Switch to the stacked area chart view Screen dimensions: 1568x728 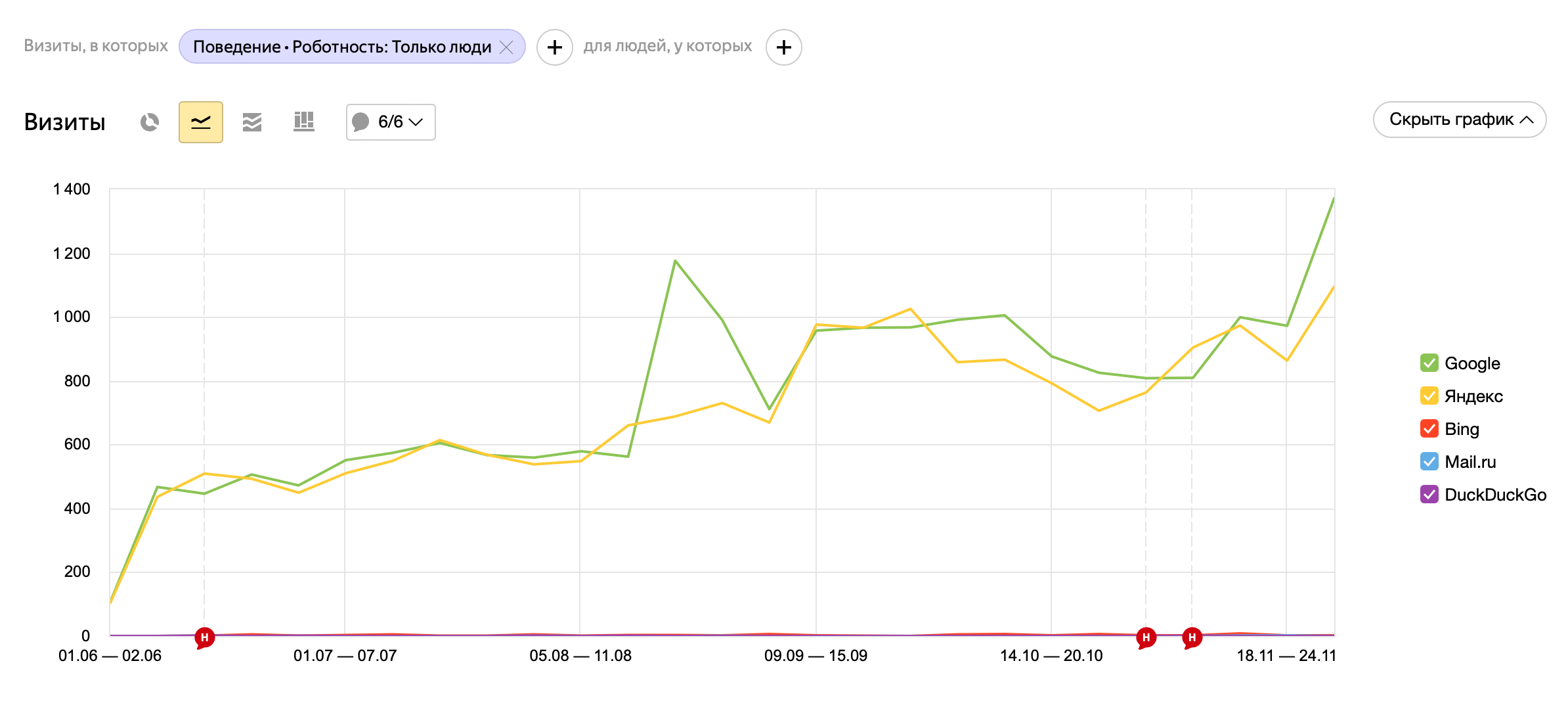tap(252, 122)
